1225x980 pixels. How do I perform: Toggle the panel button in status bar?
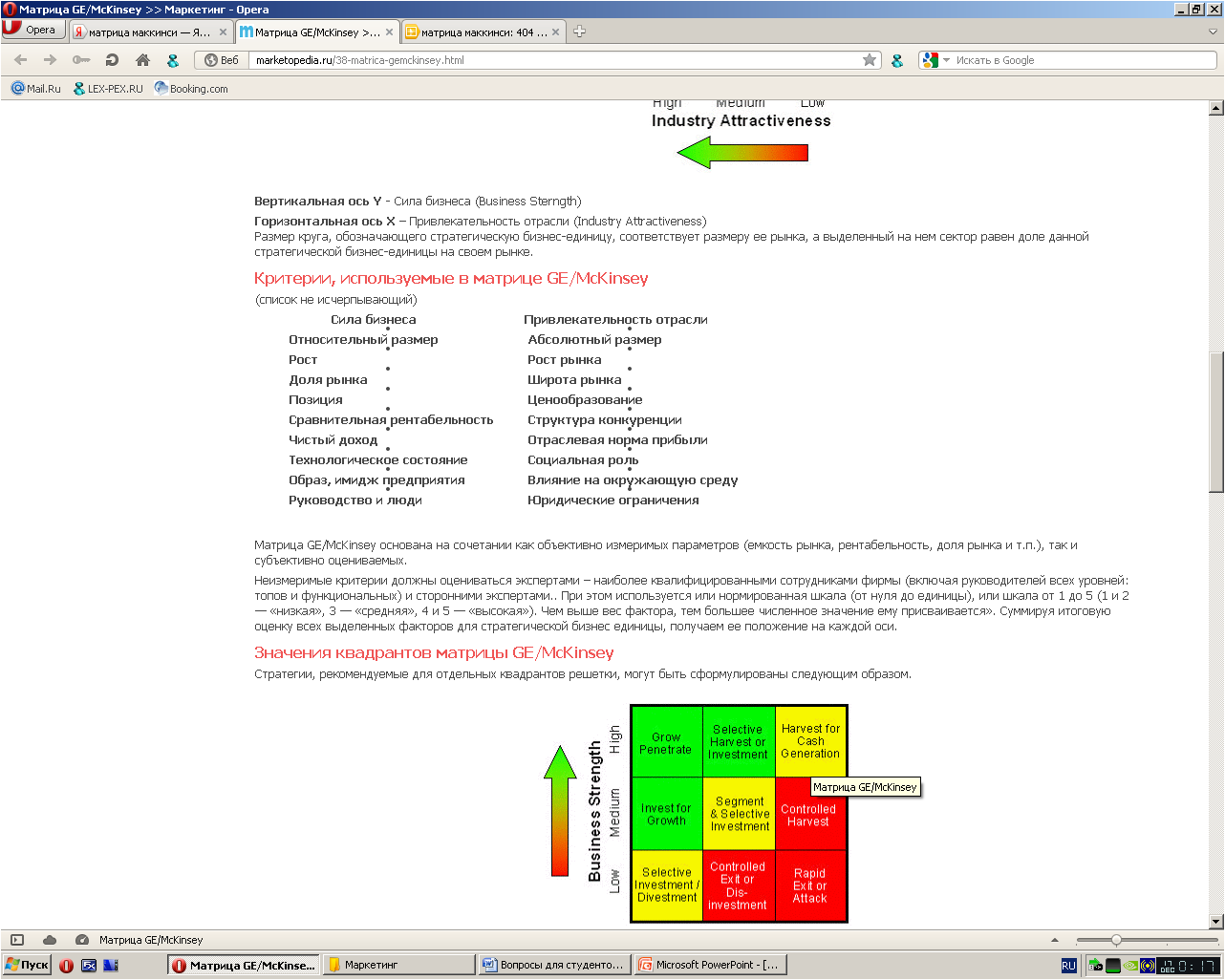17,940
